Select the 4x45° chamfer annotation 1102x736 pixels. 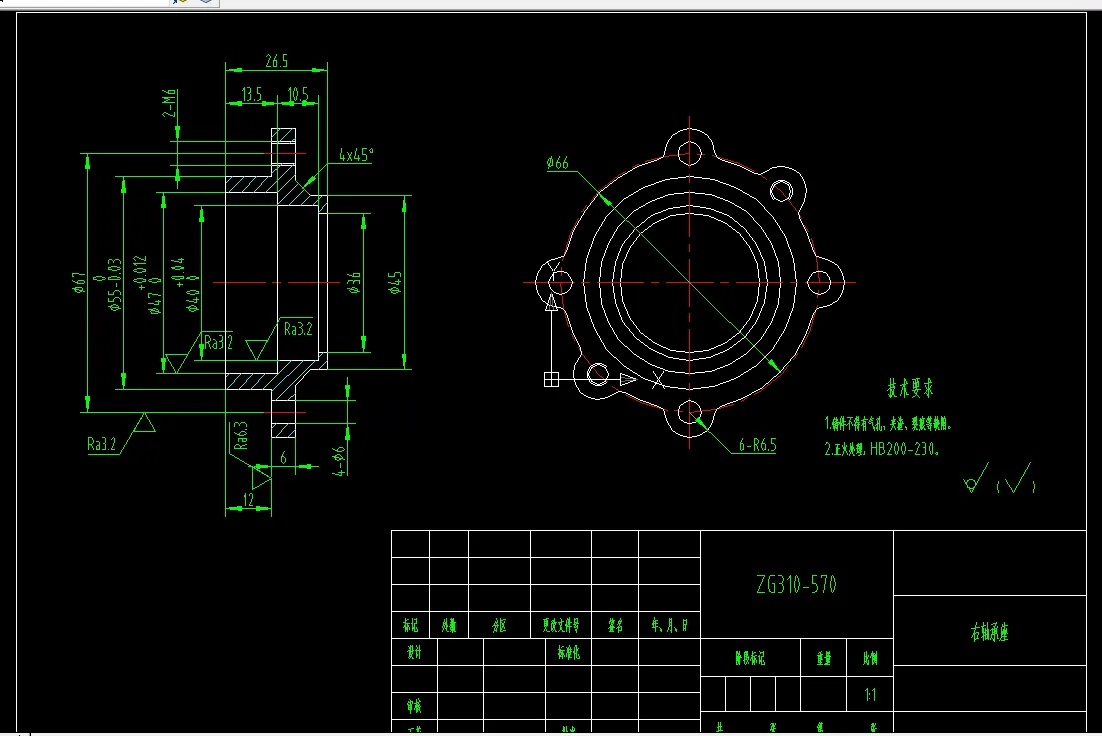pyautogui.click(x=356, y=155)
